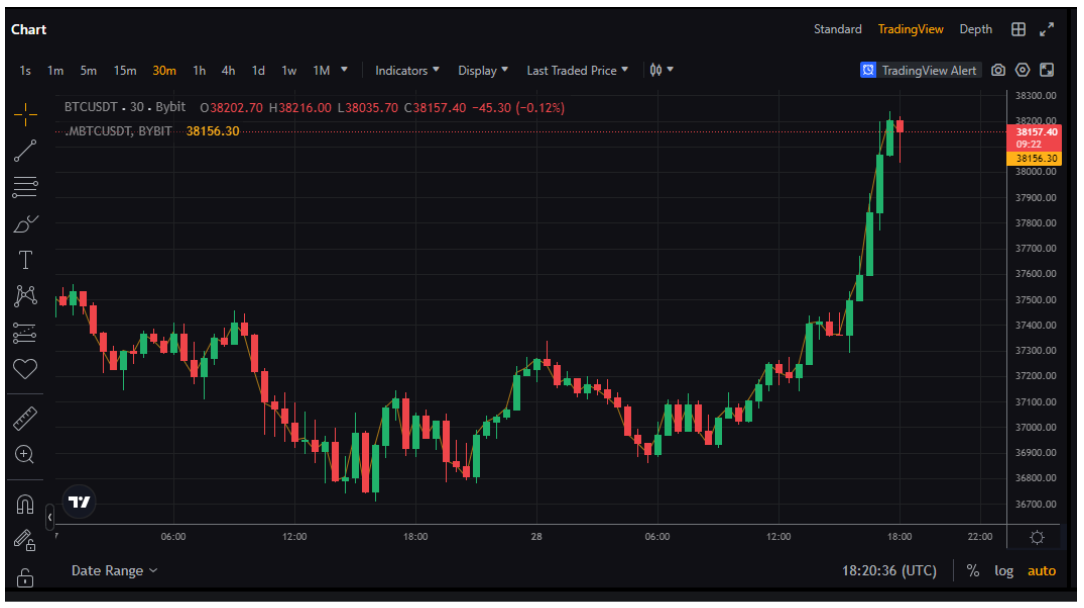Select the crosshair cursor tool
This screenshot has height=608, width=1084.
25,113
